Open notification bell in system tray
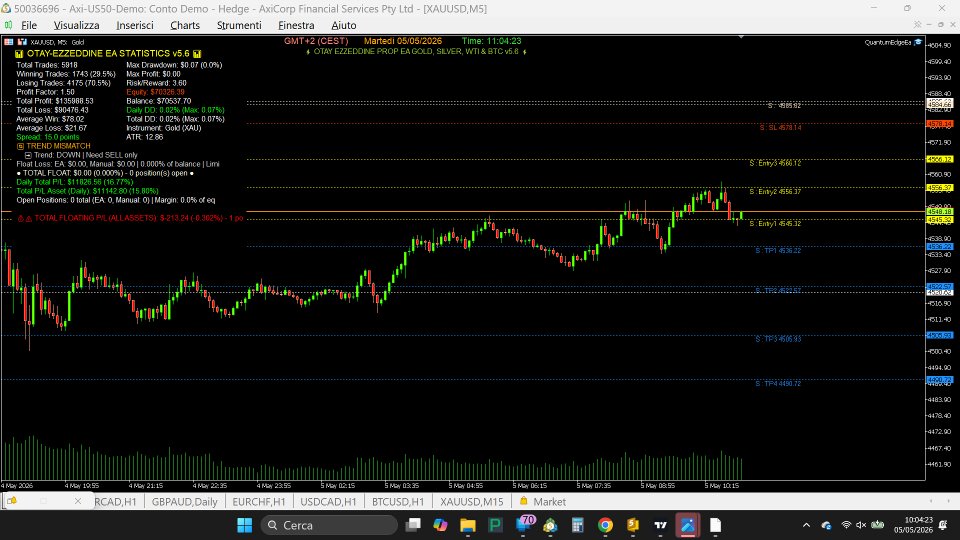The height and width of the screenshot is (540, 960). pyautogui.click(x=943, y=525)
